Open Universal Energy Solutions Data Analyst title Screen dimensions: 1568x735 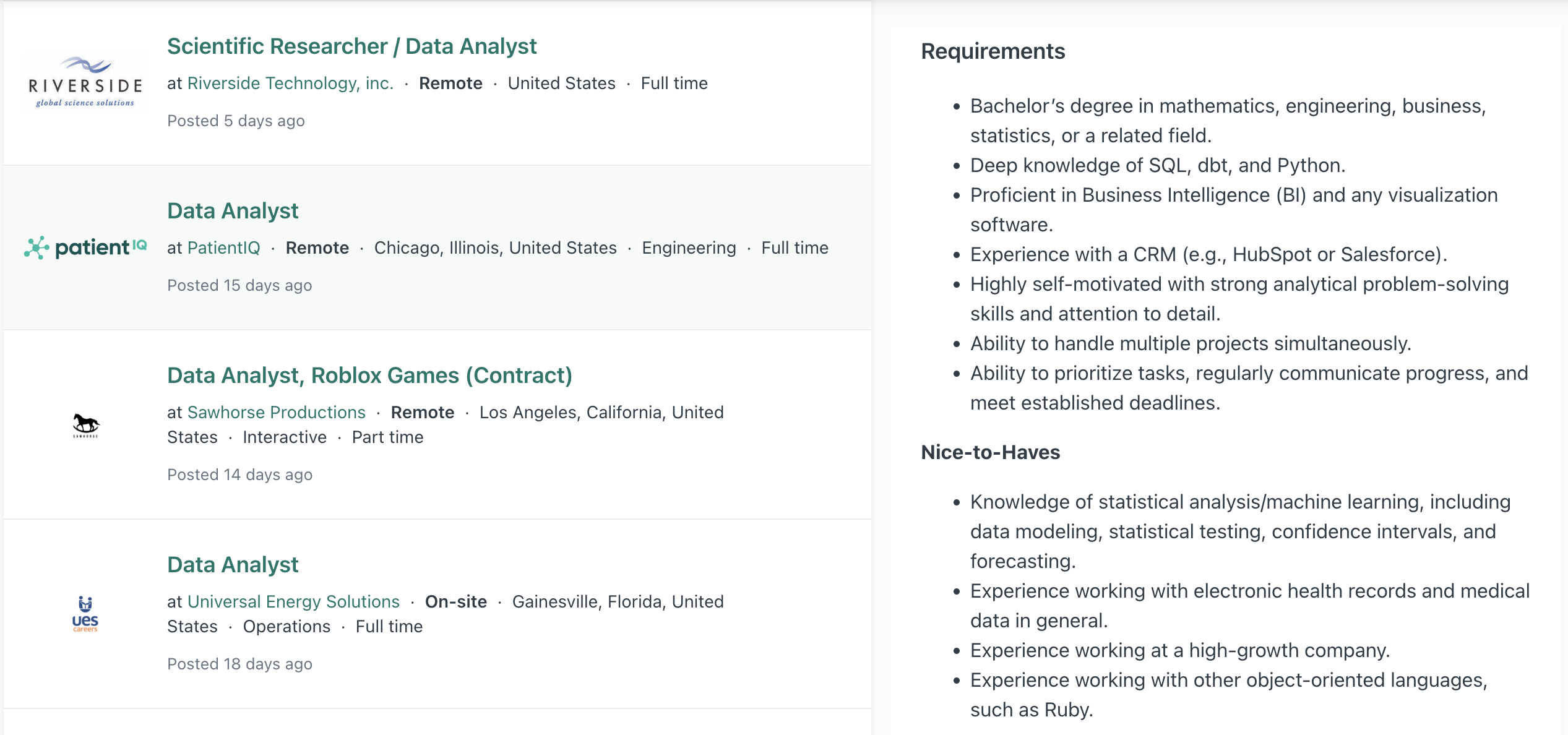pos(233,565)
